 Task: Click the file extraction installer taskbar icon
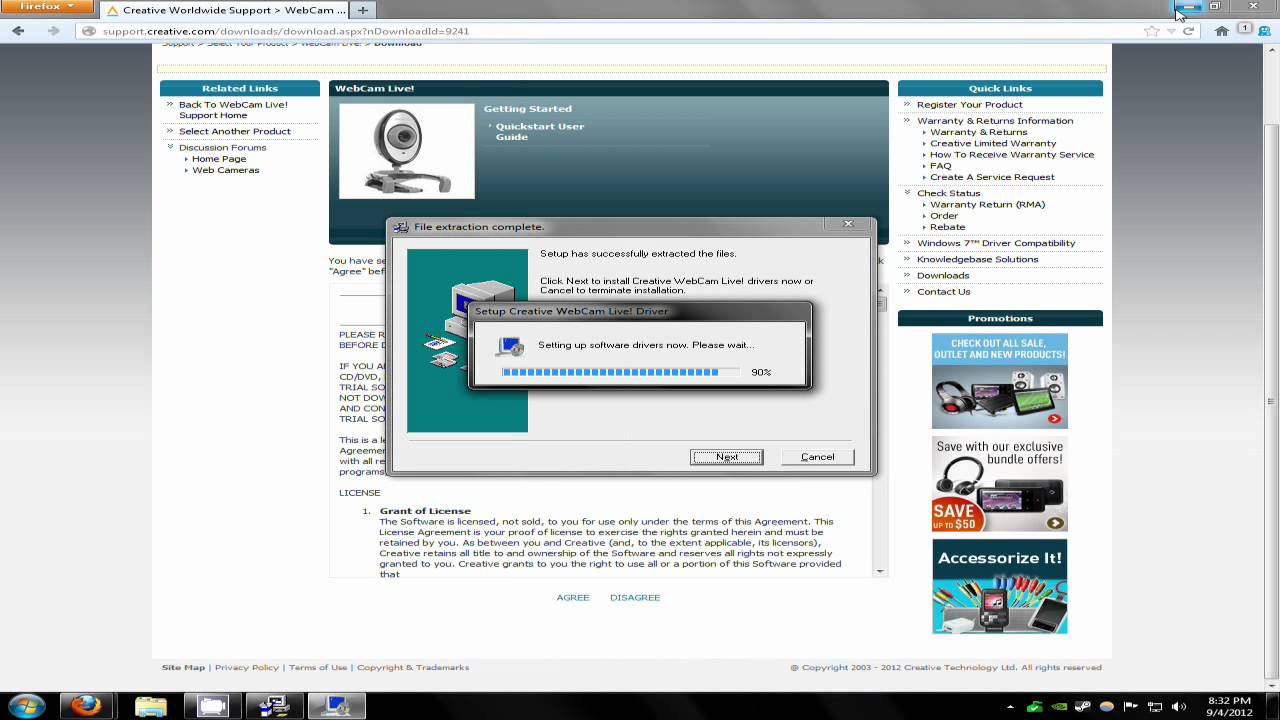[274, 706]
